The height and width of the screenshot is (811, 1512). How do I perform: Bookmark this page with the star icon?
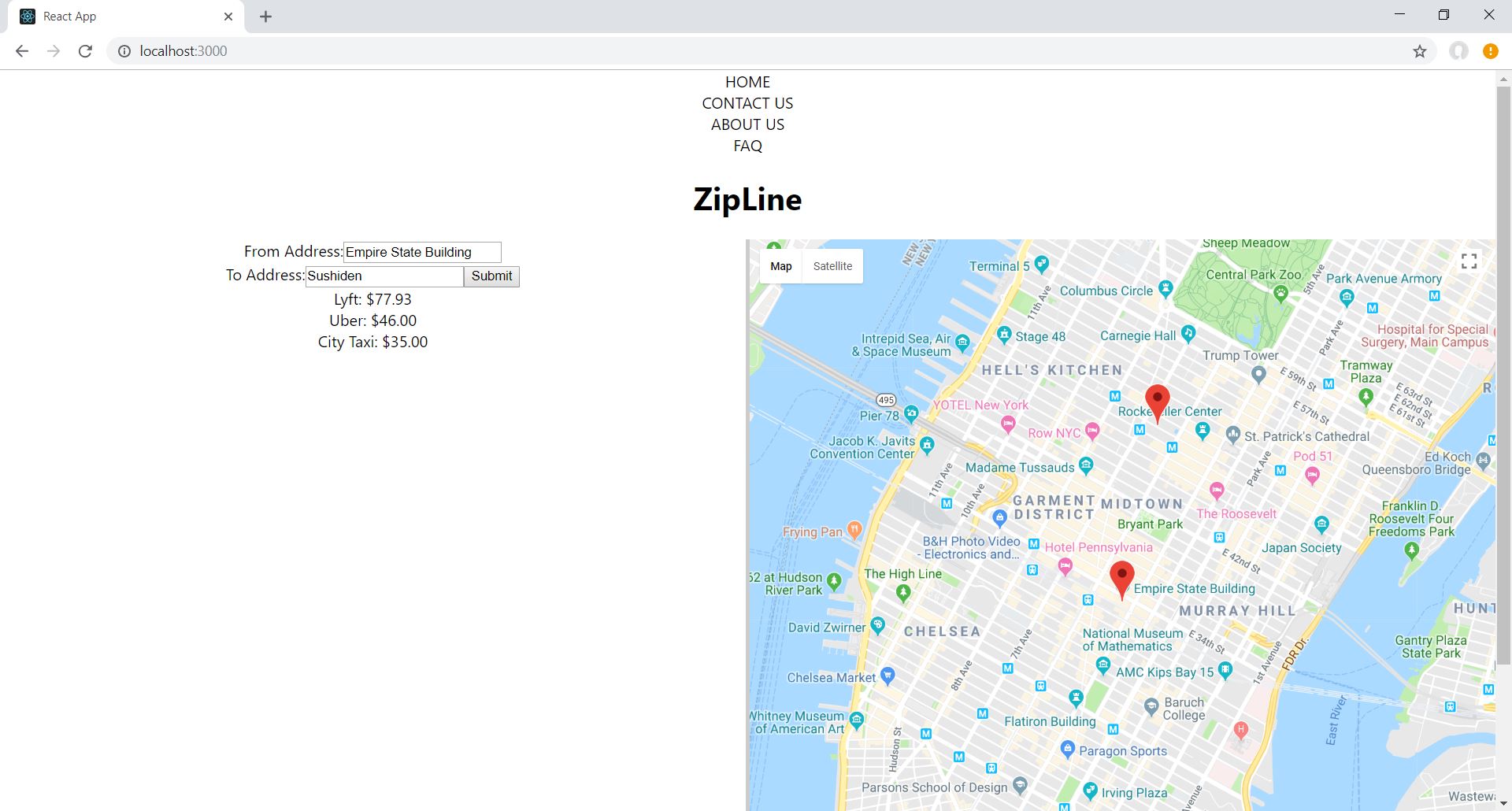(x=1420, y=51)
